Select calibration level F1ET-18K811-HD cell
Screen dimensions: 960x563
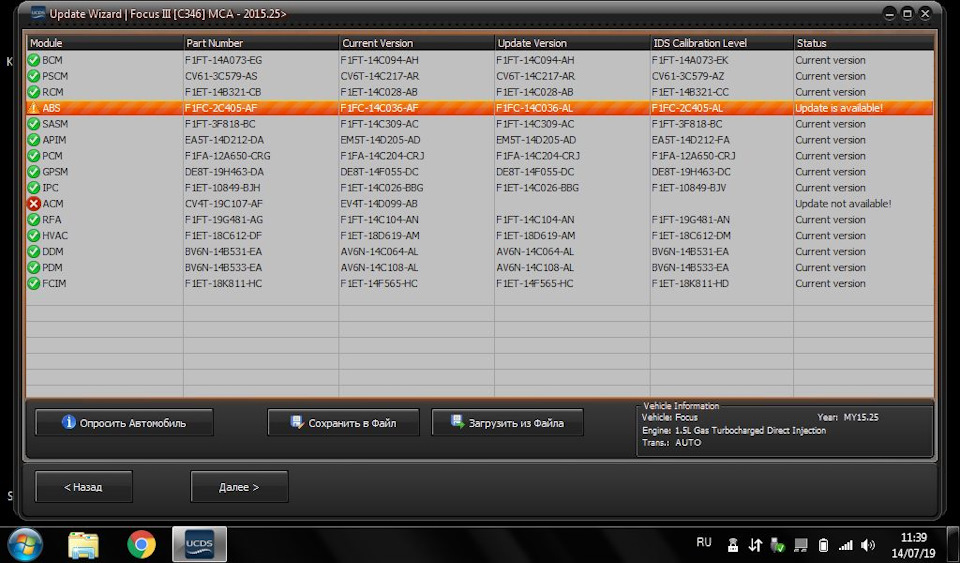pos(690,283)
